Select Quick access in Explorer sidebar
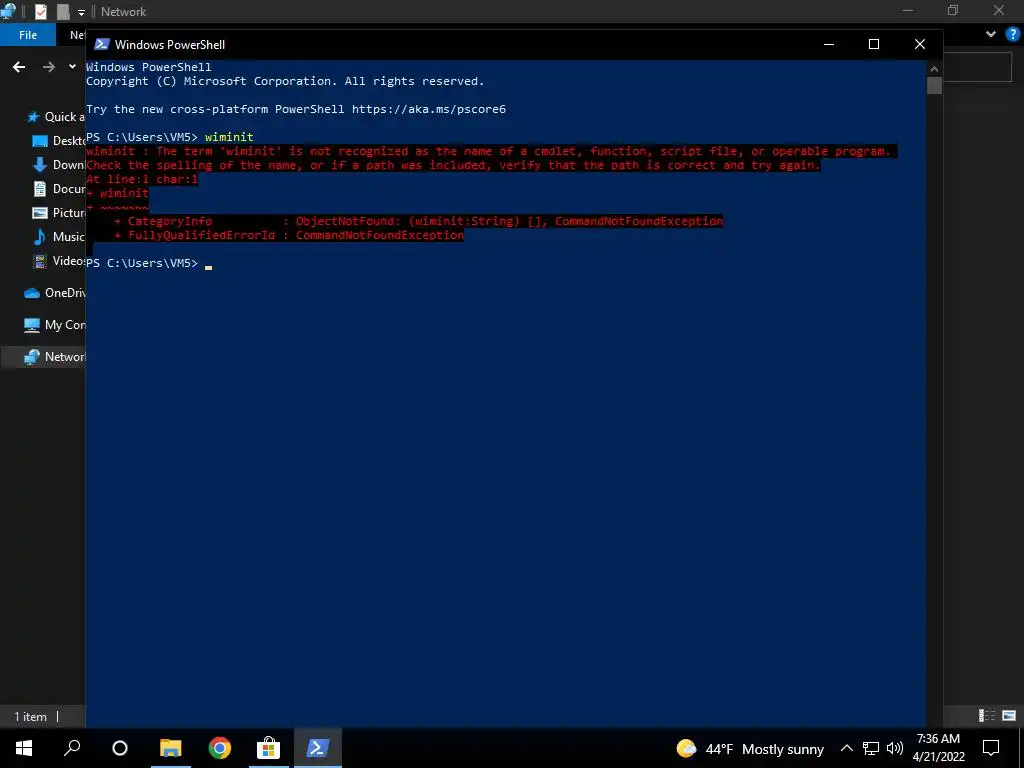 tap(56, 117)
